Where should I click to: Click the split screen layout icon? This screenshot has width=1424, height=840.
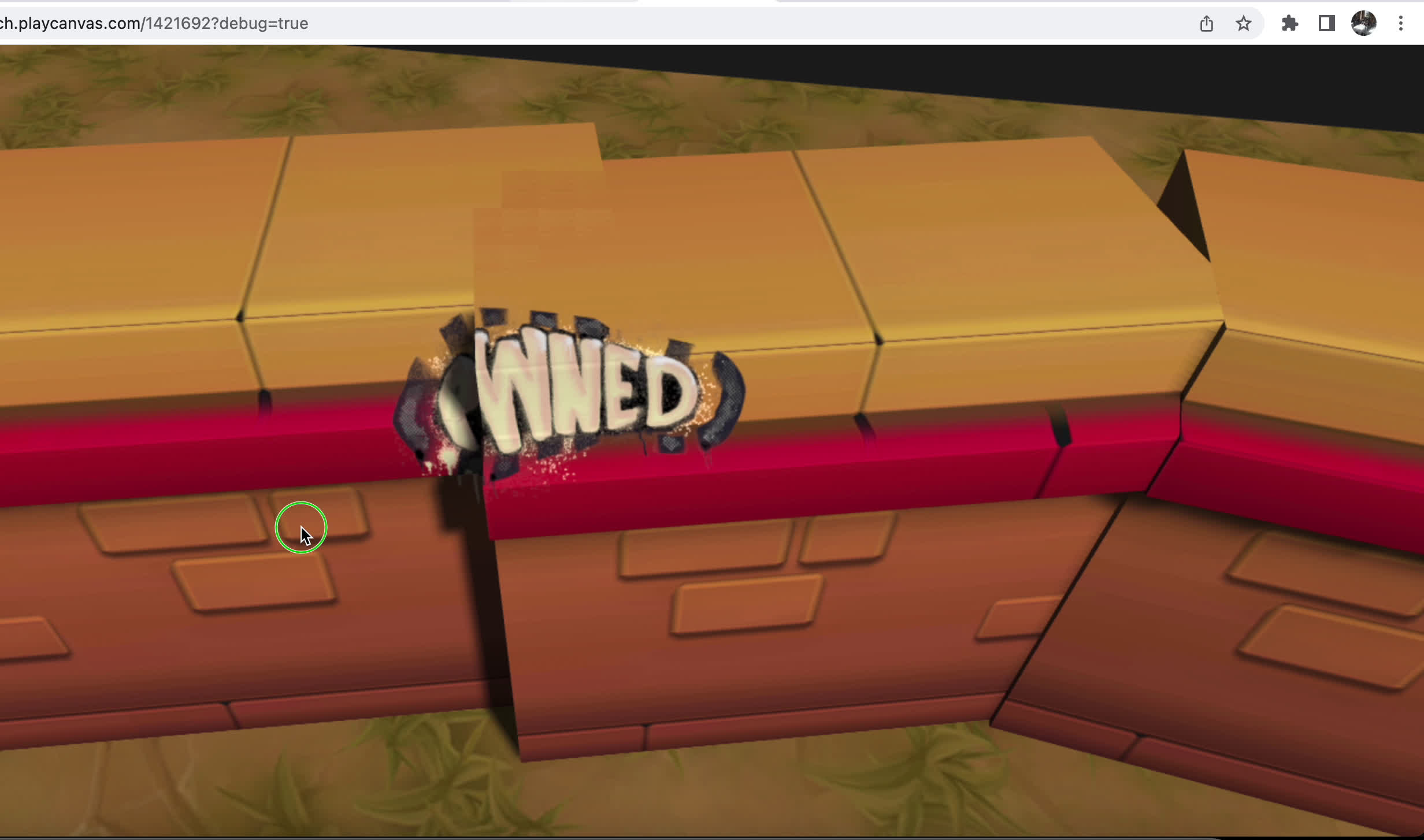pos(1325,24)
